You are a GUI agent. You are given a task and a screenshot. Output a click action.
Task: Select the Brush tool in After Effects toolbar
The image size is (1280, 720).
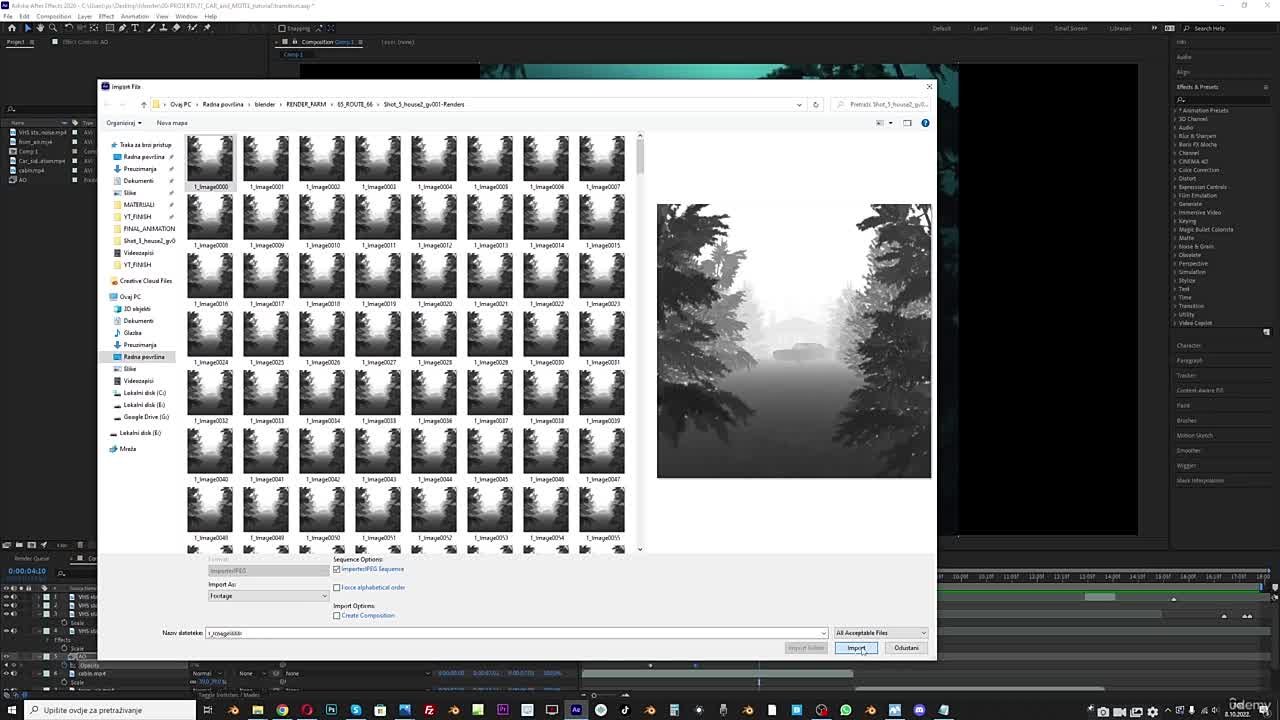(150, 28)
